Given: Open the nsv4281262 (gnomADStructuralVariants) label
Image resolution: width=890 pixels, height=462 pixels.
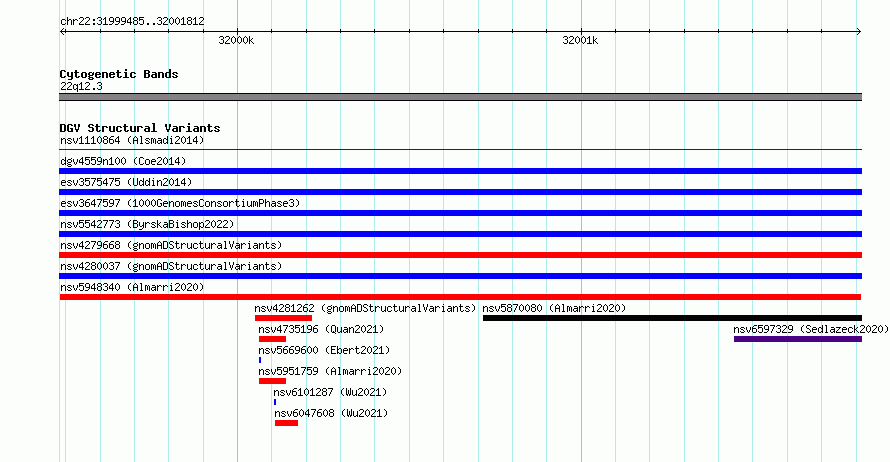Looking at the screenshot, I should click(365, 308).
